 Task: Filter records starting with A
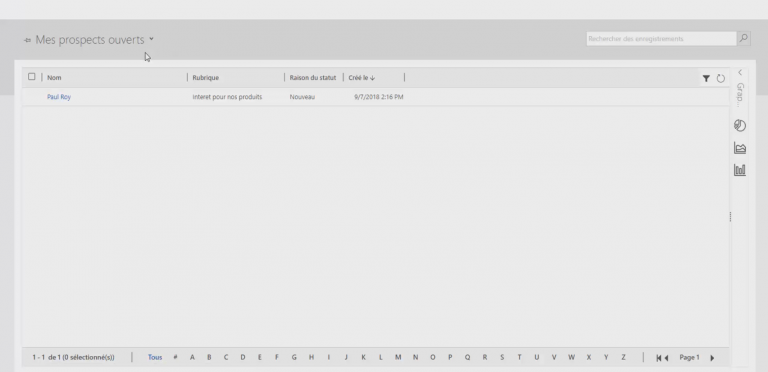click(192, 357)
